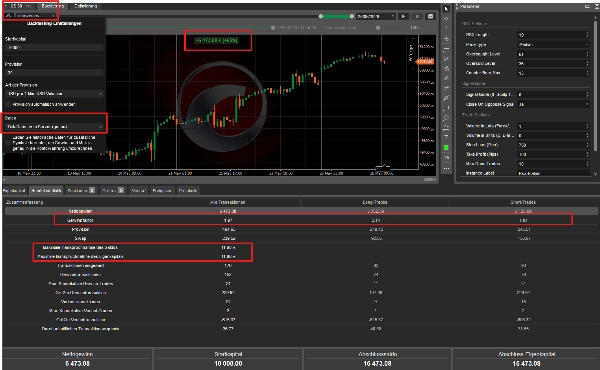Screen dimensions: 600x370
Task: Open the Ereignisse tab
Action: (x=162, y=191)
